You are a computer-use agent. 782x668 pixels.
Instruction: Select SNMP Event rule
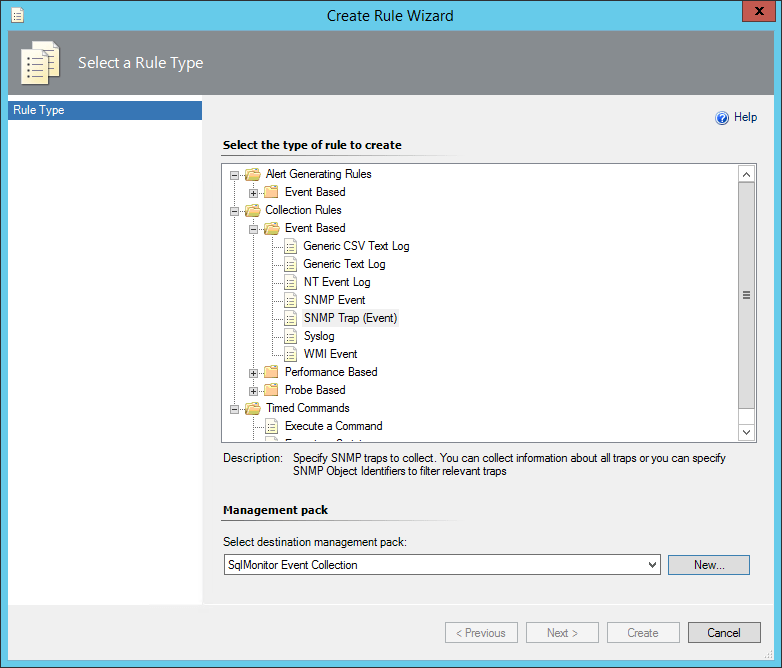tap(335, 300)
